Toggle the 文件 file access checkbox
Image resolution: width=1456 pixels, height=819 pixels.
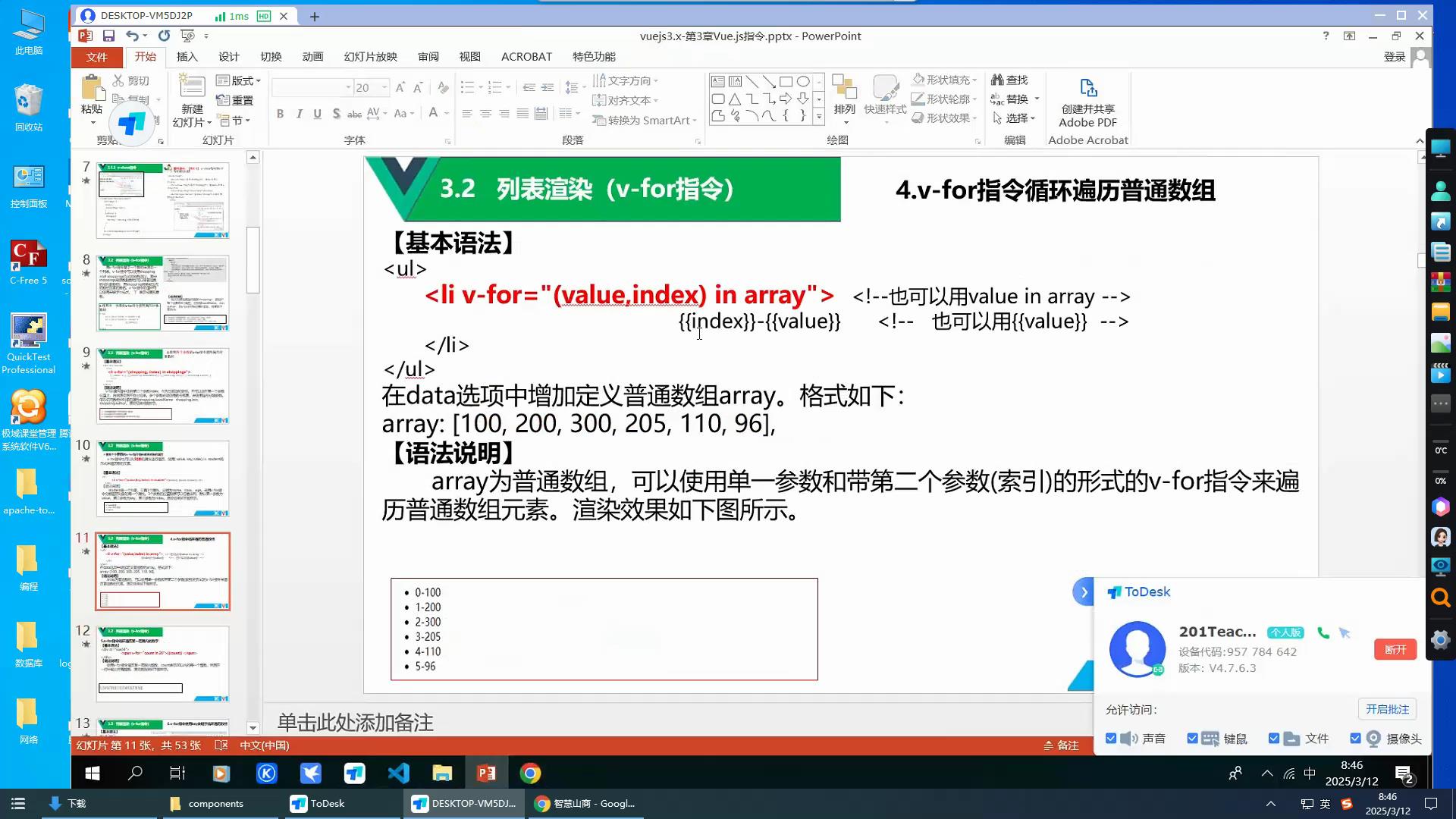[1274, 739]
